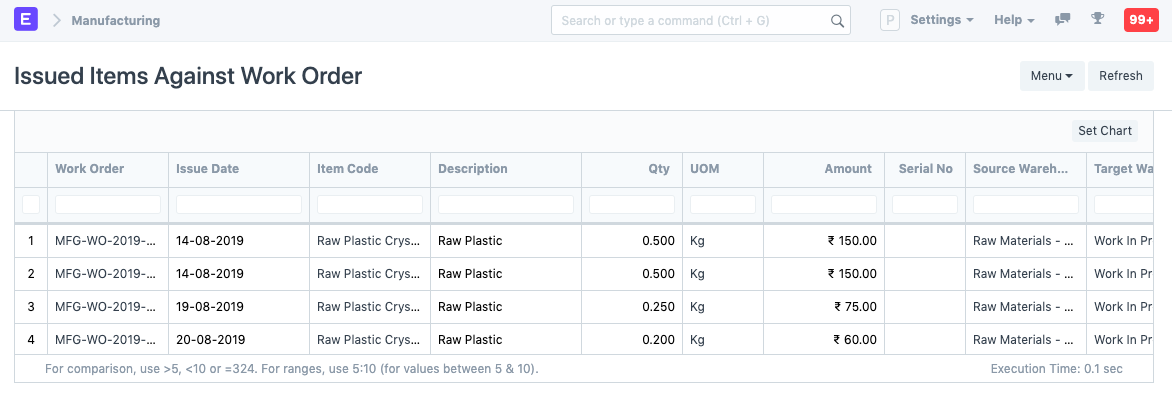The height and width of the screenshot is (399, 1172).
Task: Focus the command search bar
Action: coord(700,20)
